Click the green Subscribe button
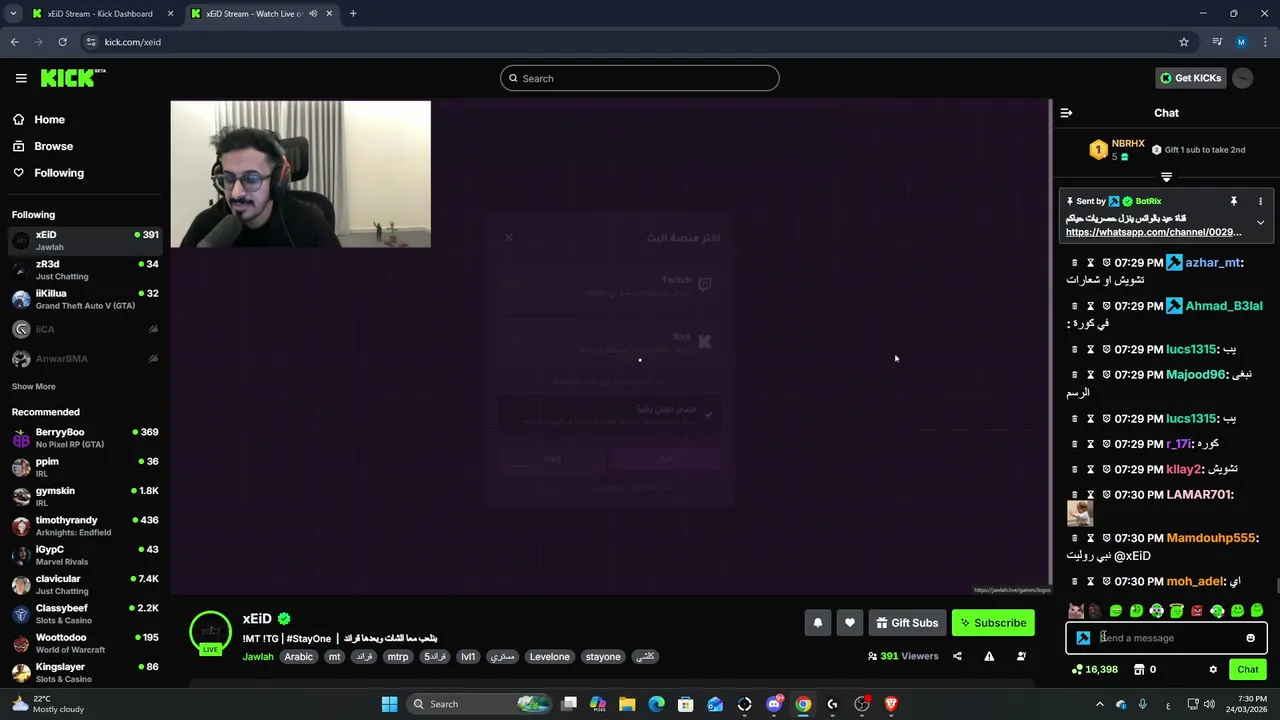 tap(993, 623)
